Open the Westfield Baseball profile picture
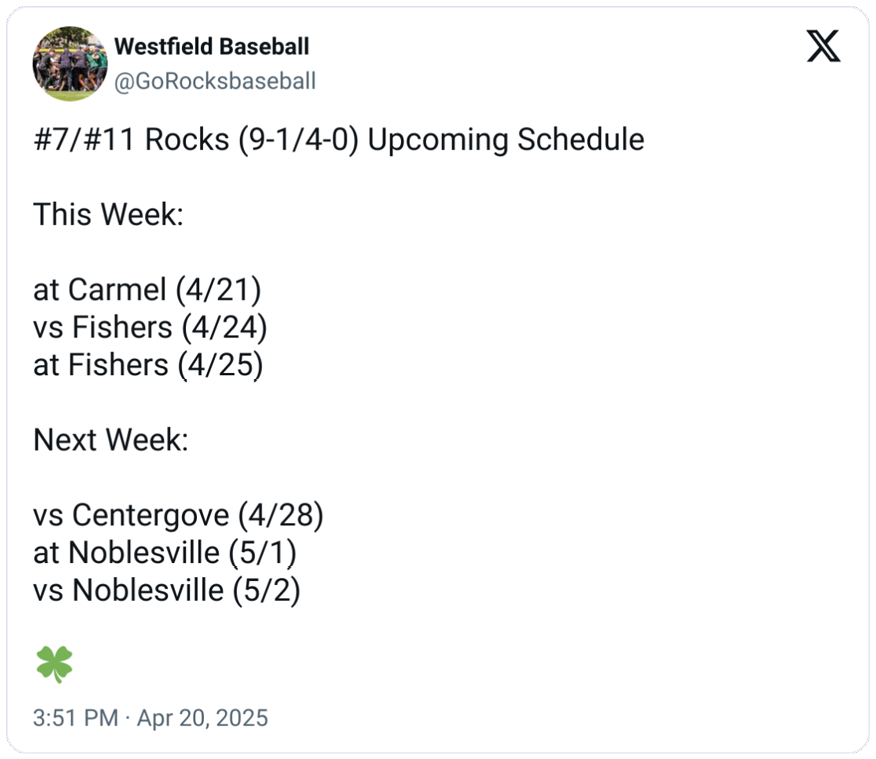This screenshot has height=759, width=876. [70, 63]
